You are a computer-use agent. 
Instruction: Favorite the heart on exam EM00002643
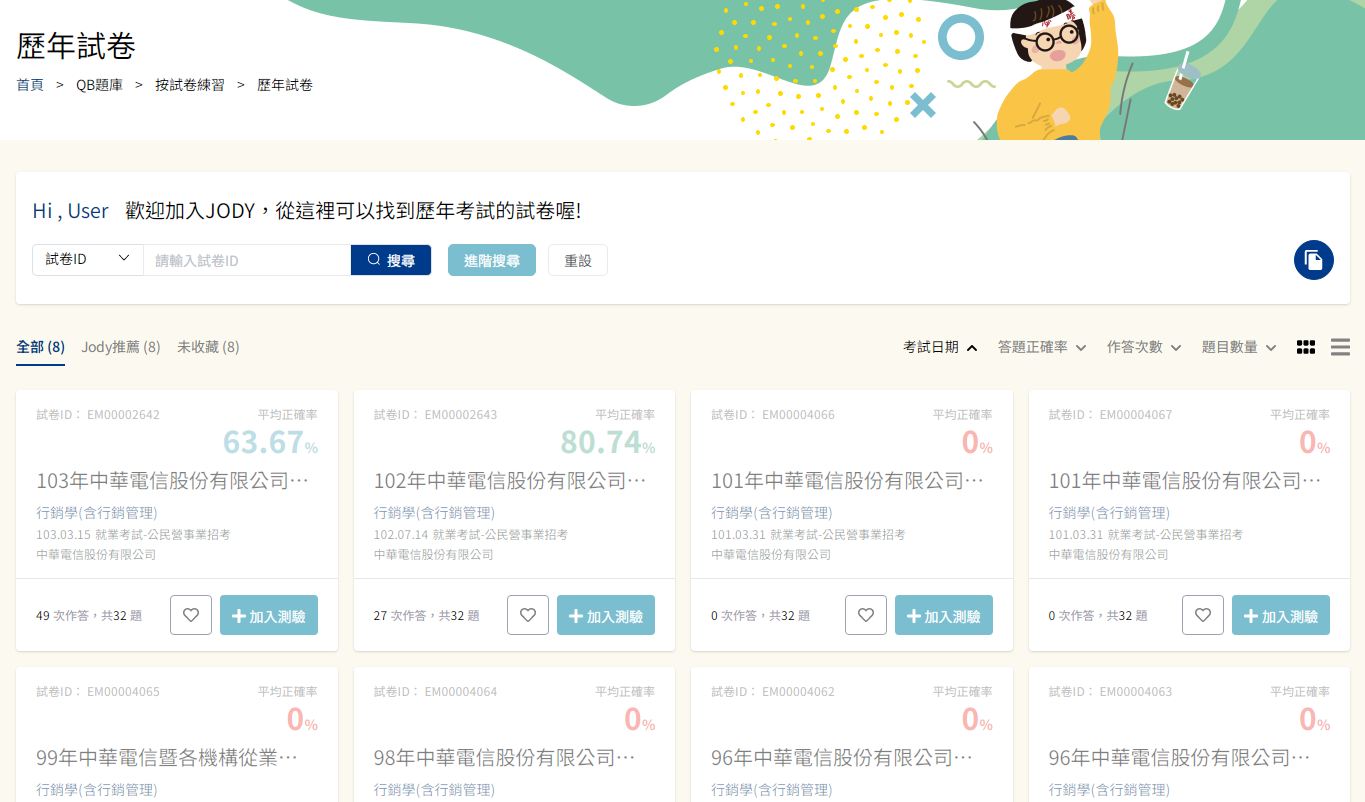click(x=528, y=615)
